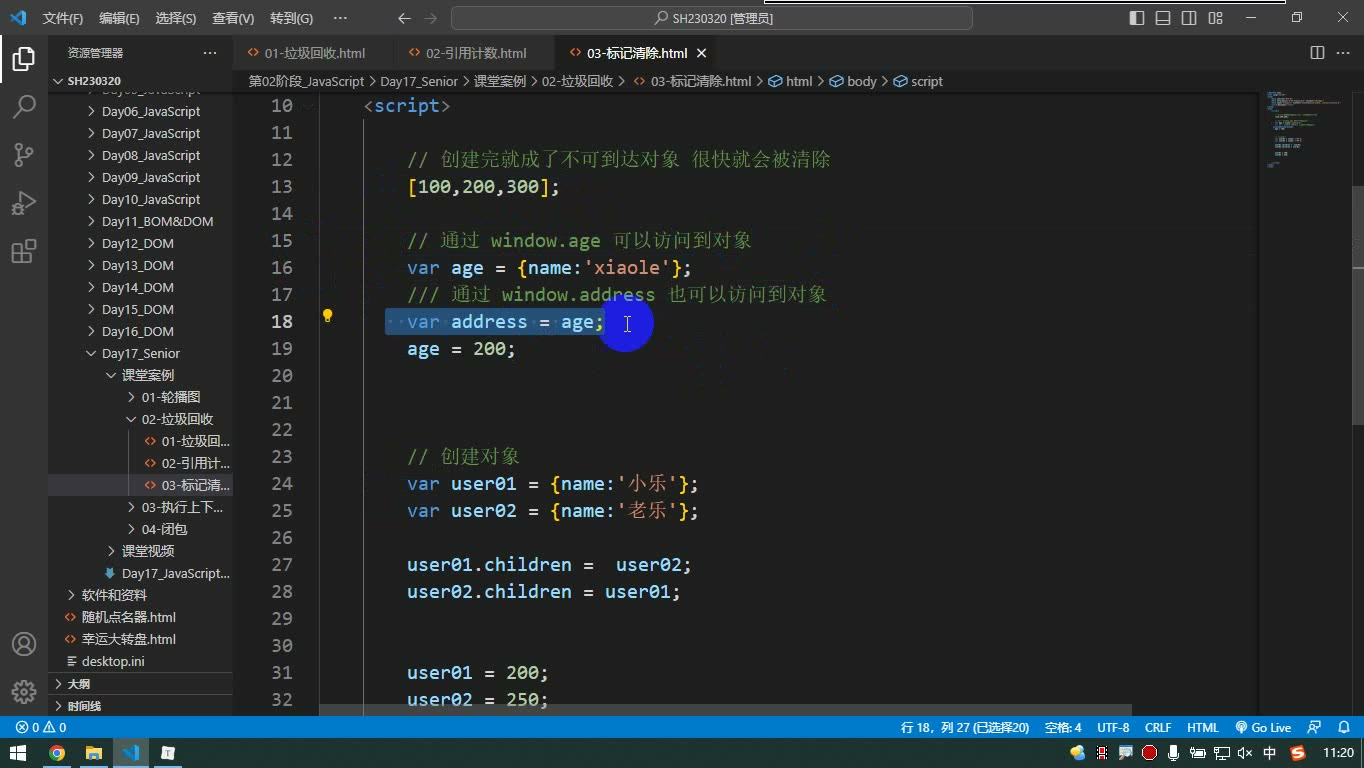Viewport: 1364px width, 768px height.
Task: Open Run and Debug view
Action: tap(24, 202)
